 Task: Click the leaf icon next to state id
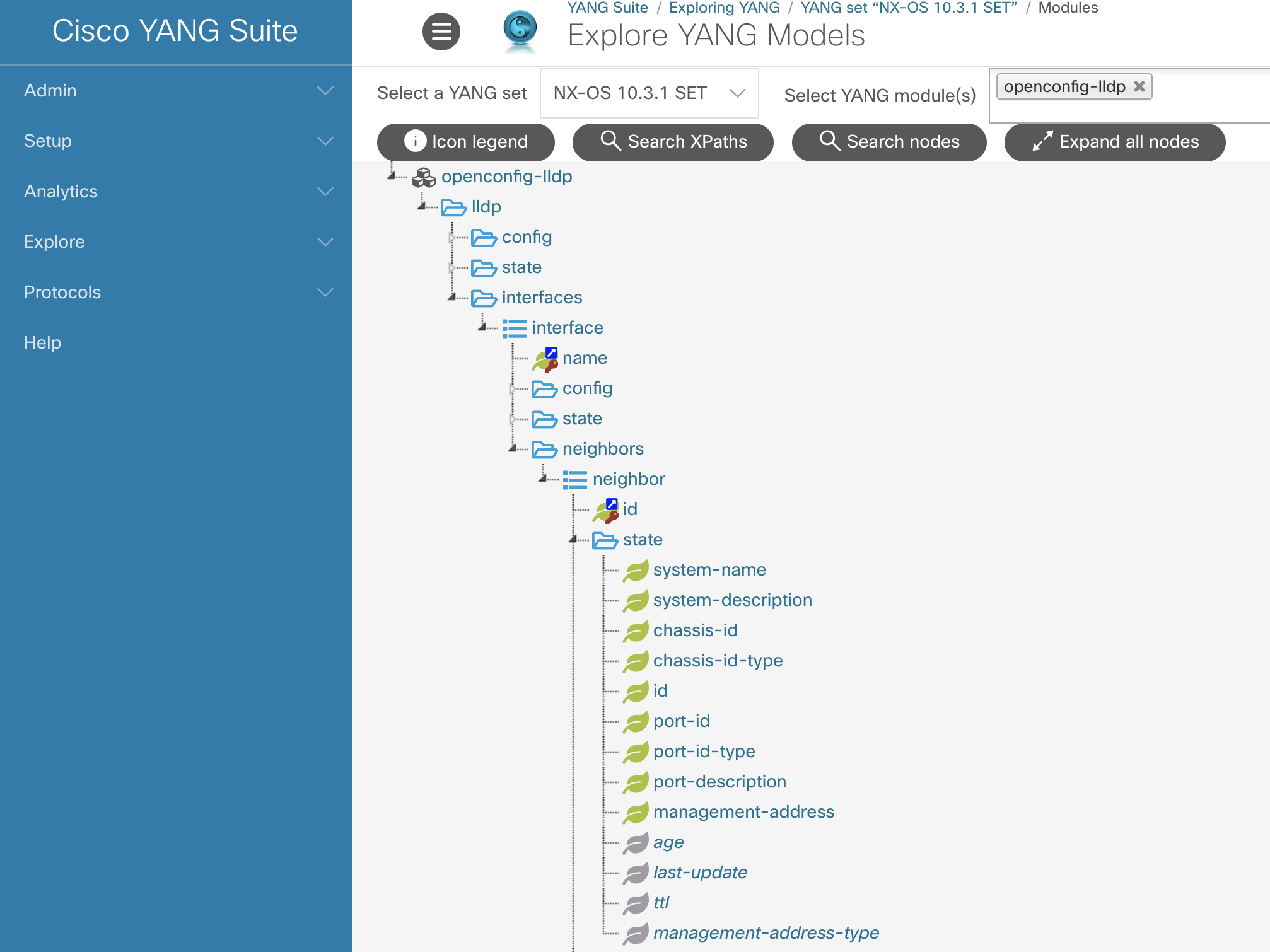pyautogui.click(x=636, y=692)
